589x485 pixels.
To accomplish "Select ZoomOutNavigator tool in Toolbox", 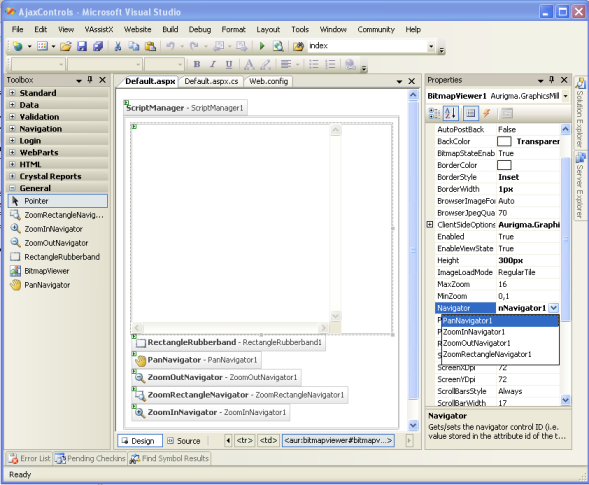I will [57, 243].
